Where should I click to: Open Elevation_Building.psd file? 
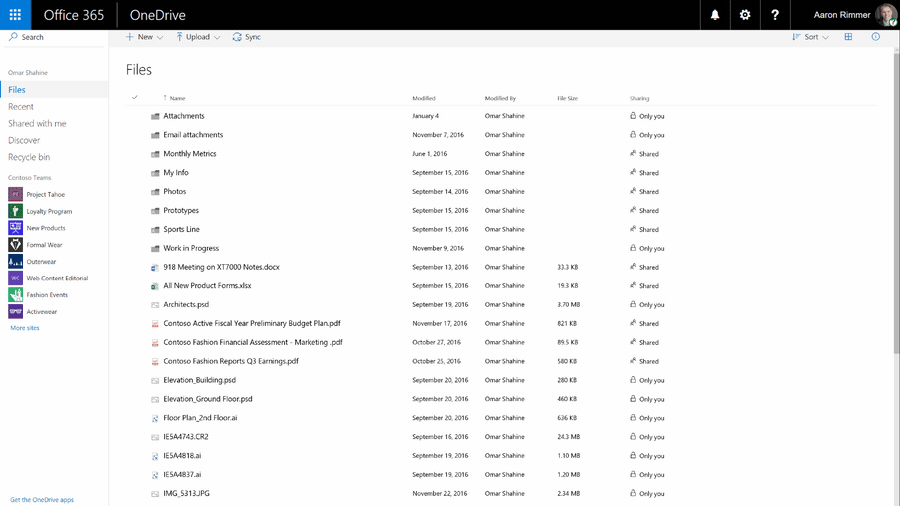tap(199, 380)
